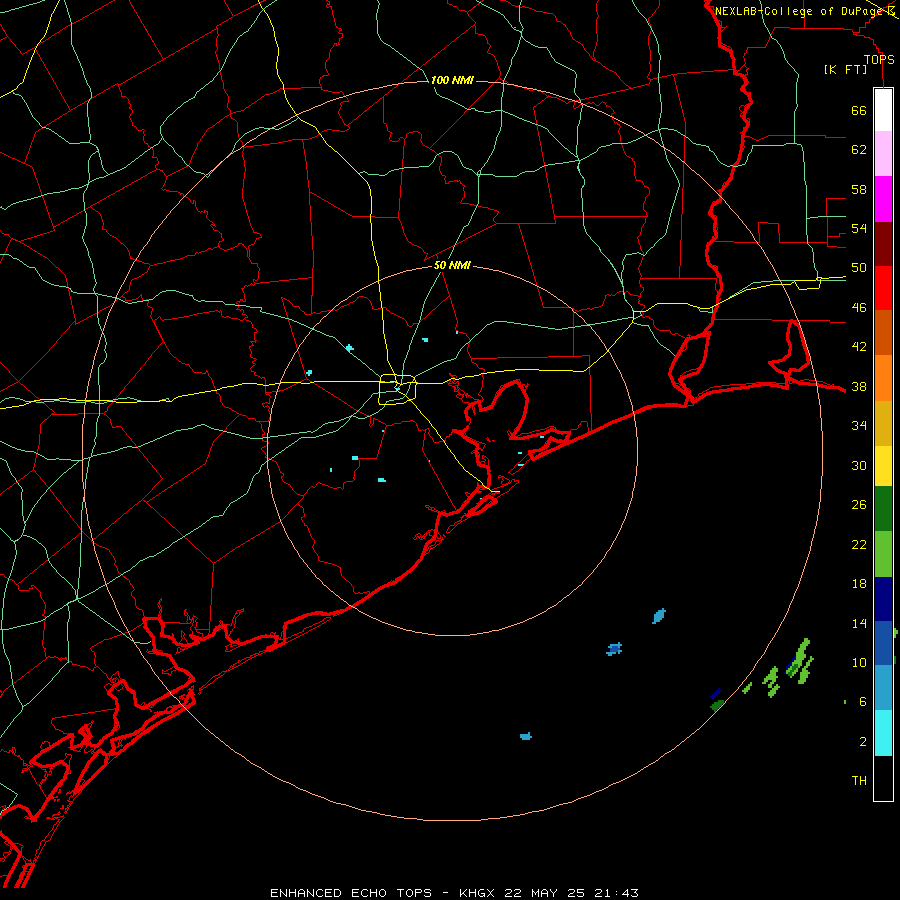Click the legend value "50"
This screenshot has width=900, height=900.
(x=859, y=268)
